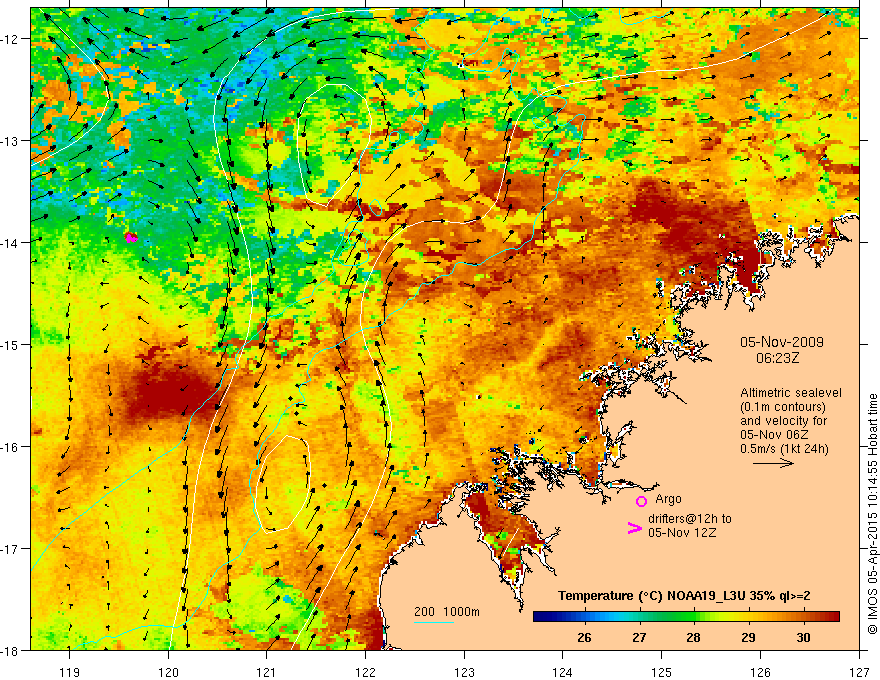Click the magenta drifter arrowhead legend symbol
This screenshot has width=880, height=680.
[634, 528]
